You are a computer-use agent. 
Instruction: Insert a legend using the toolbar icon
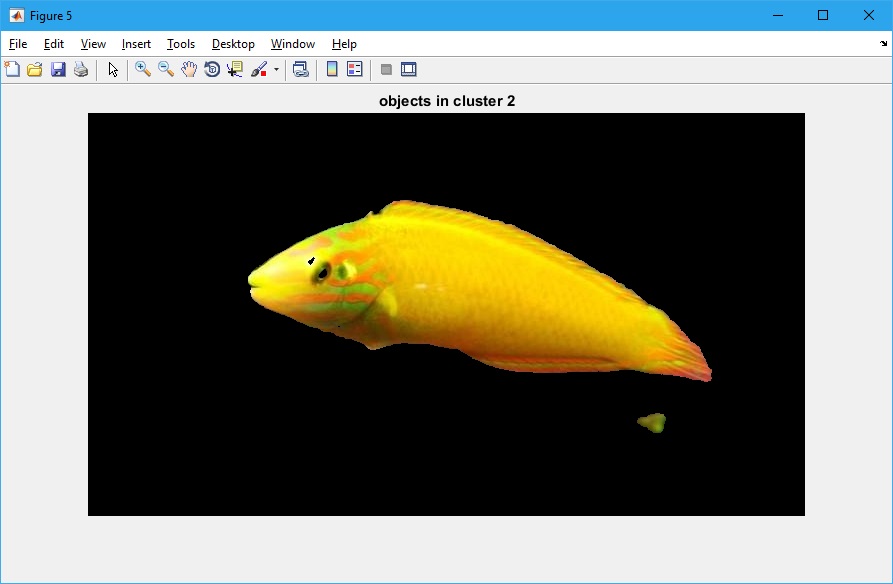point(354,69)
